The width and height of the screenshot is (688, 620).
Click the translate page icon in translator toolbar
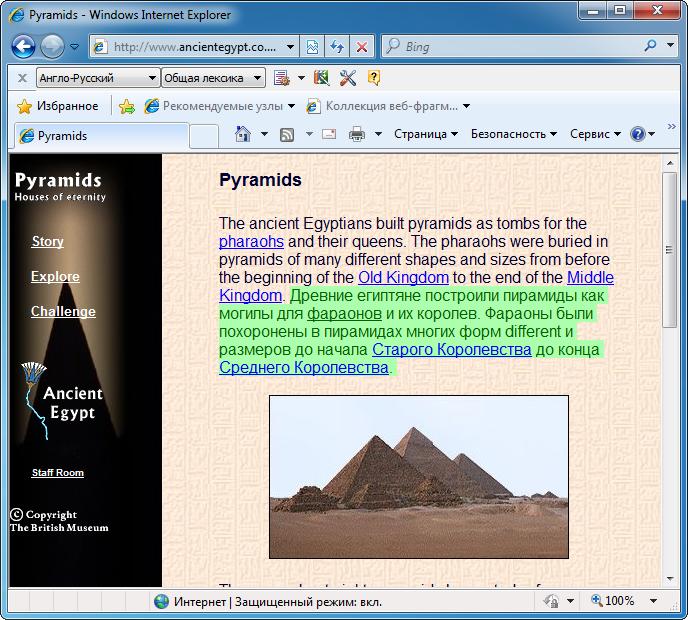pos(282,78)
